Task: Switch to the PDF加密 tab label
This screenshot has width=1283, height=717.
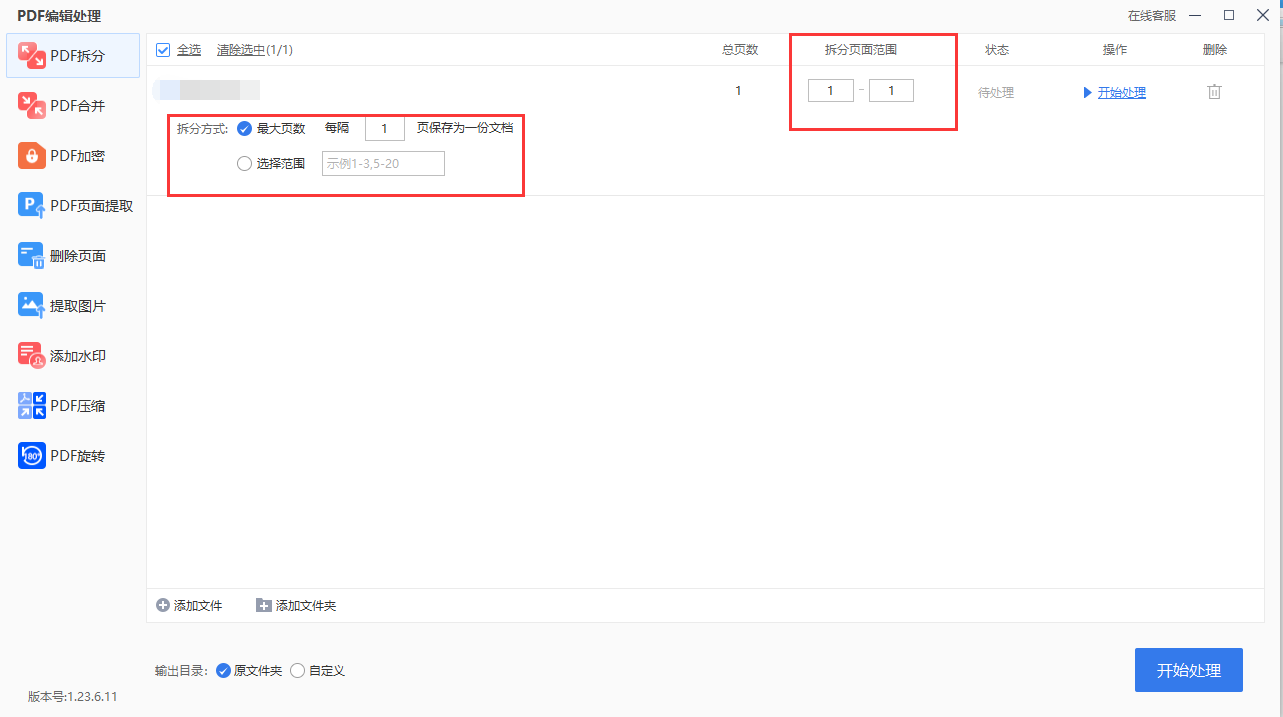Action: 78,156
